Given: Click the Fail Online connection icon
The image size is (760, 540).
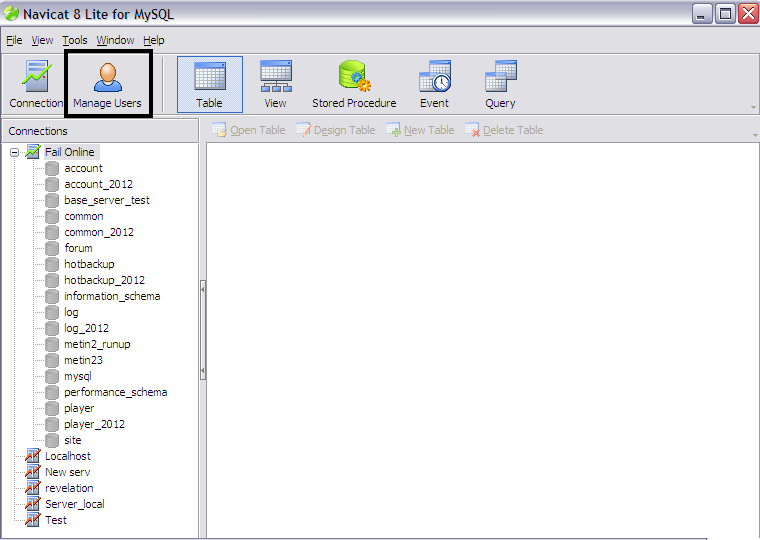Looking at the screenshot, I should (x=32, y=152).
